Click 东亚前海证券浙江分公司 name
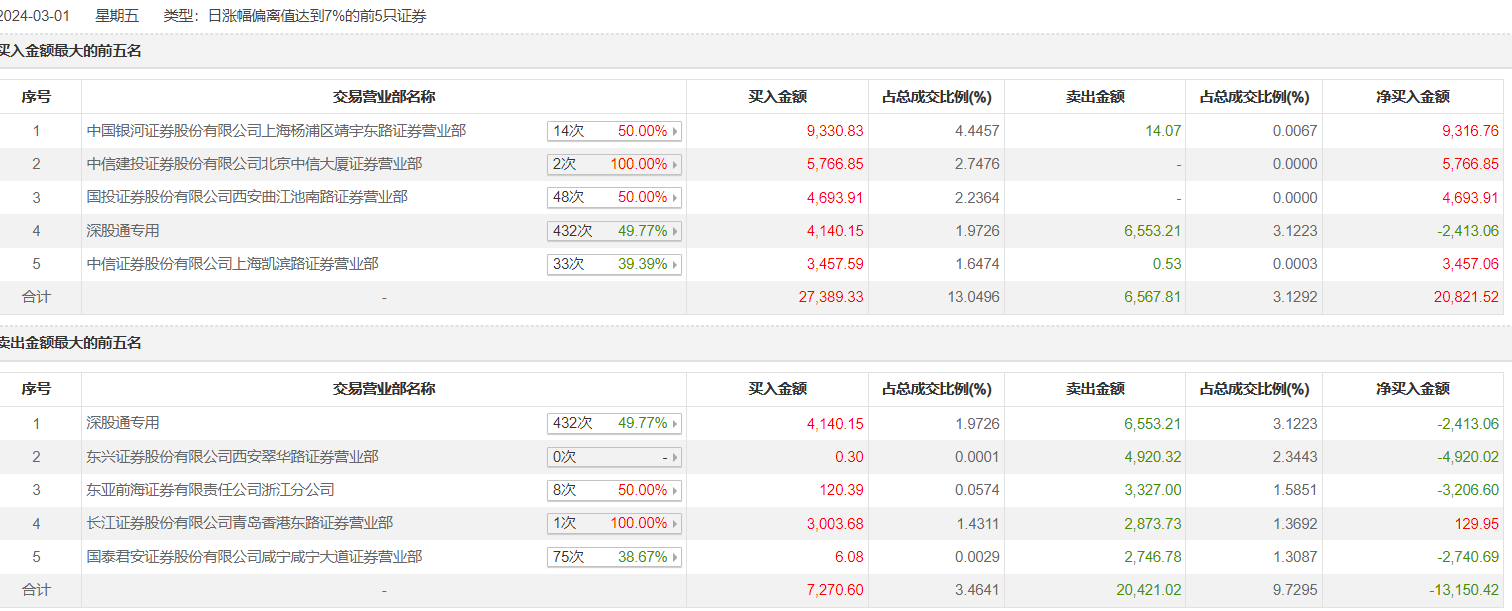Screen dimensions: 1512x611 tap(210, 490)
